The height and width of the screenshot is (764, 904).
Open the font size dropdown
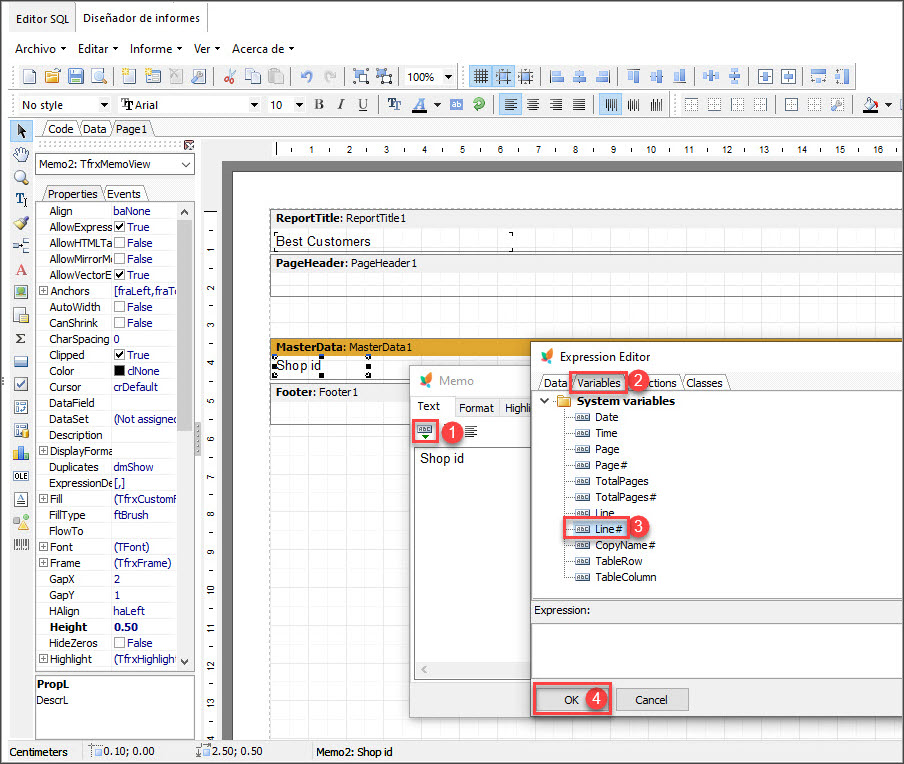pyautogui.click(x=299, y=105)
